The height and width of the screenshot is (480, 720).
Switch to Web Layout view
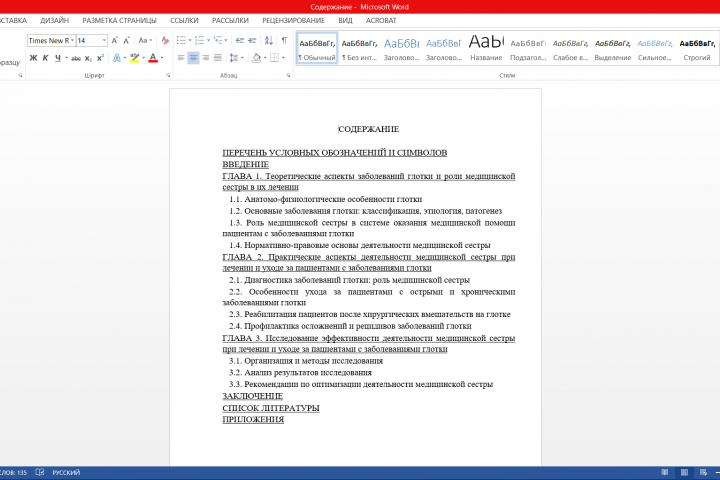coord(703,472)
